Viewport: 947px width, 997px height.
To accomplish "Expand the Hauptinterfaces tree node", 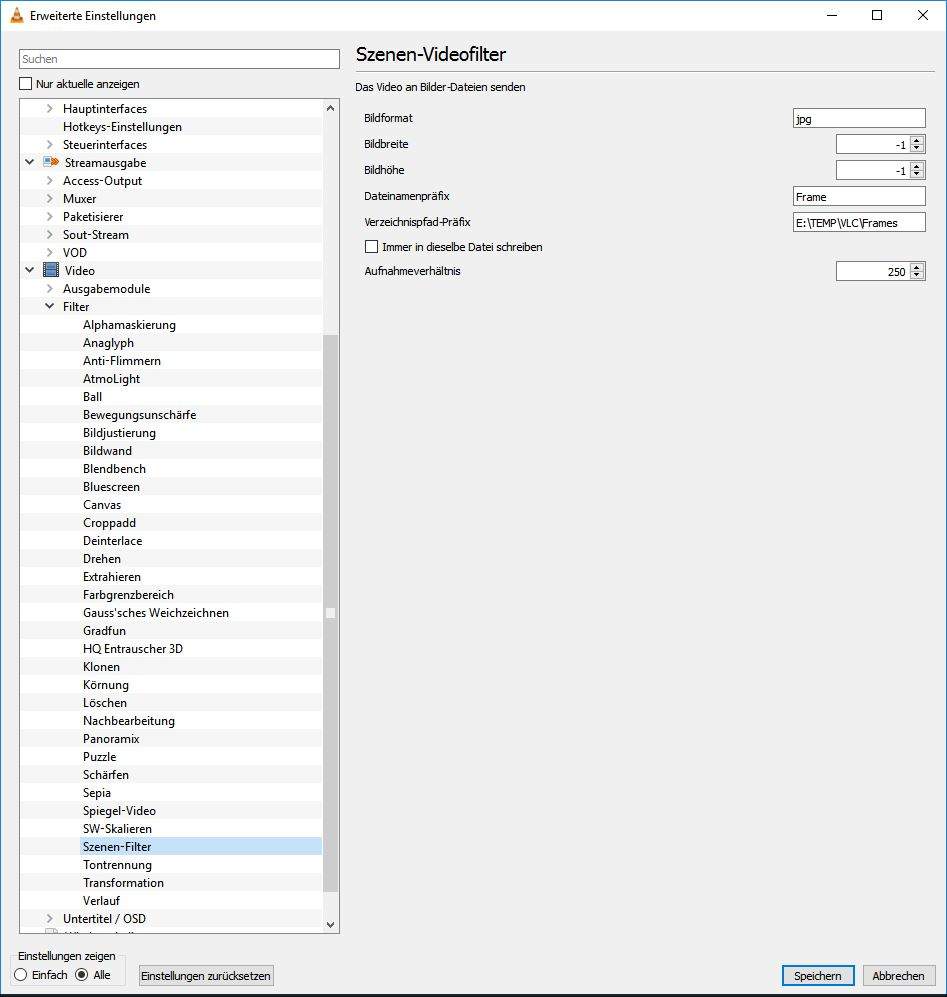I will 49,108.
